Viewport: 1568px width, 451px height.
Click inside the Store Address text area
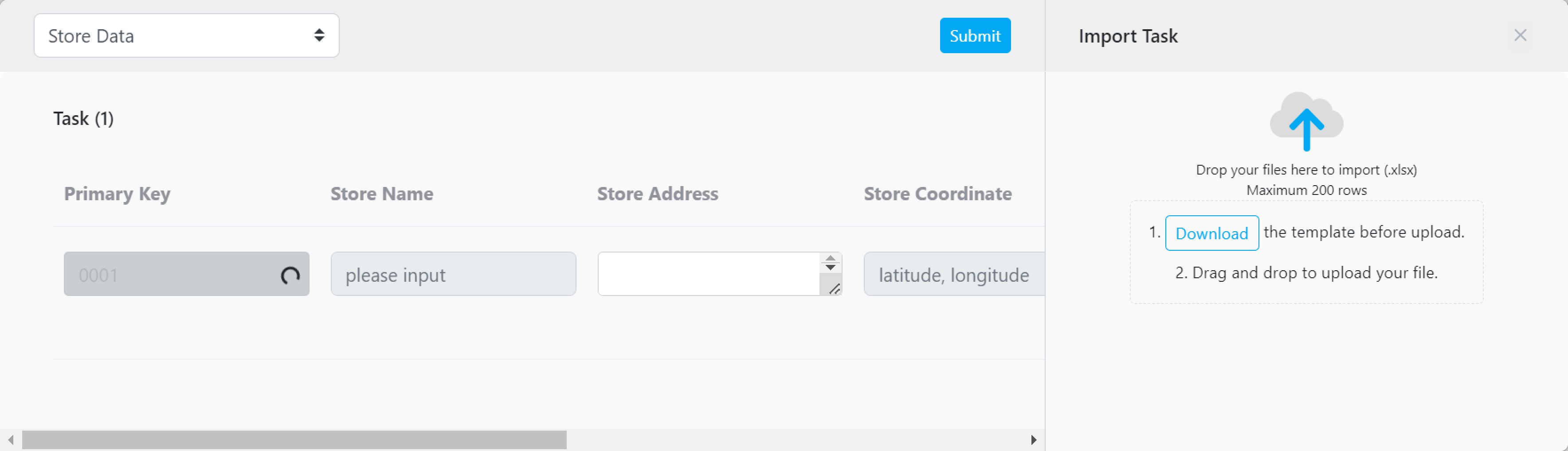pos(709,274)
